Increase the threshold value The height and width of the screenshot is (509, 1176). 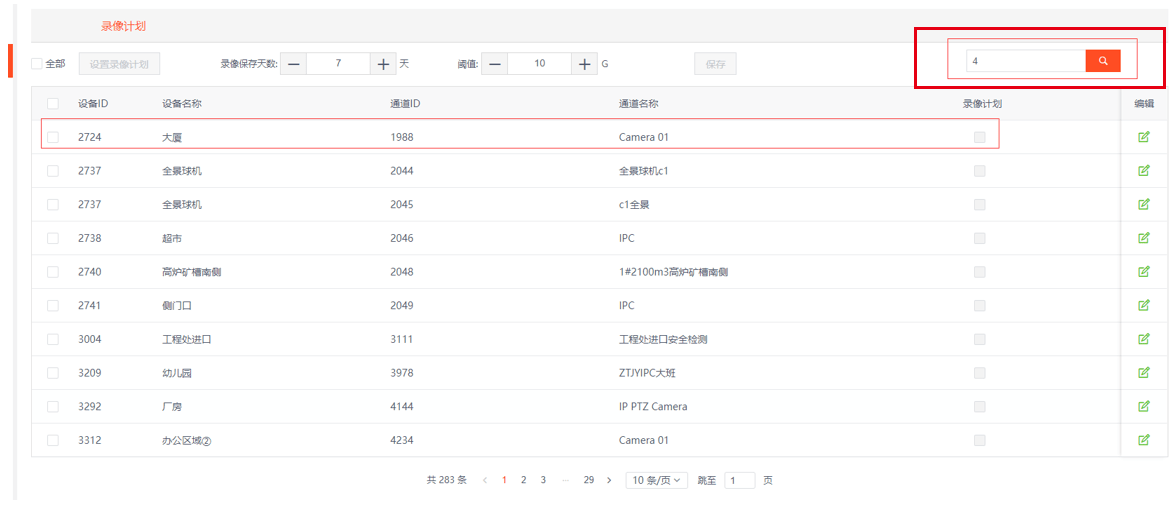(x=584, y=64)
